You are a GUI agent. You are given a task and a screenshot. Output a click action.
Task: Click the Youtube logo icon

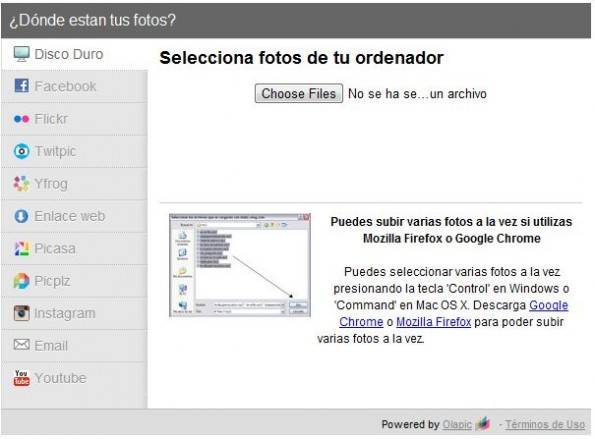coord(21,378)
